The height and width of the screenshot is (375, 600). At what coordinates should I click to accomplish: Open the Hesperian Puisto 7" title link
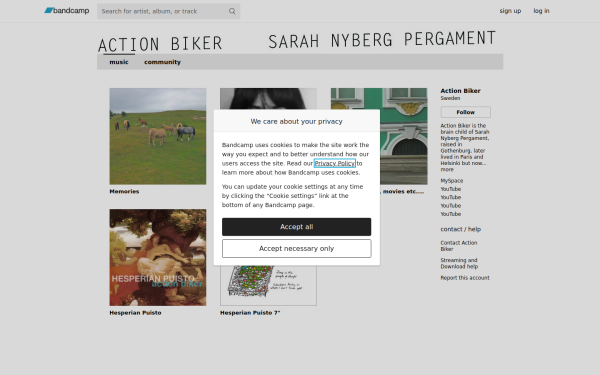pyautogui.click(x=250, y=313)
